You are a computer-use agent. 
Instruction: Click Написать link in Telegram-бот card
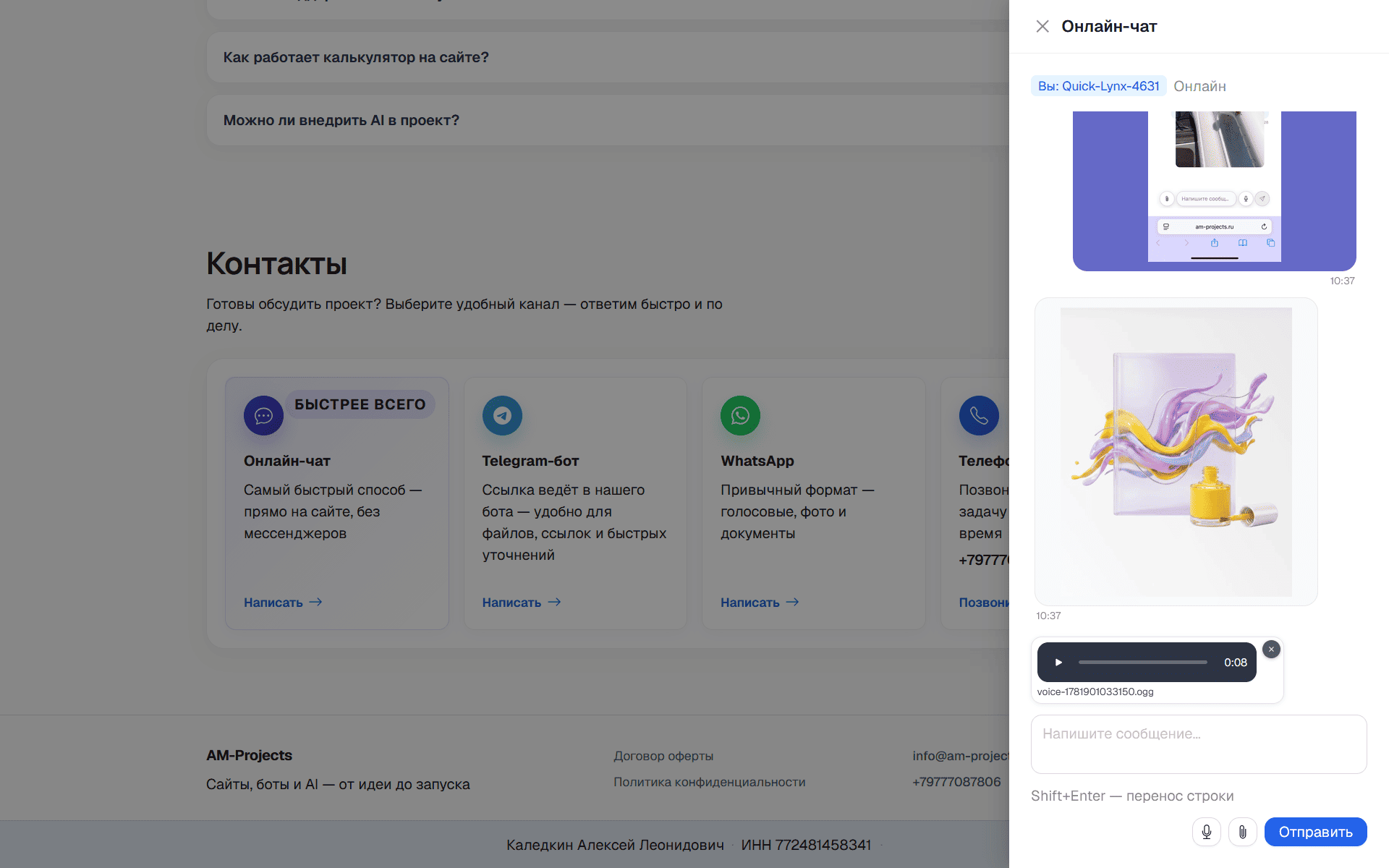point(522,603)
